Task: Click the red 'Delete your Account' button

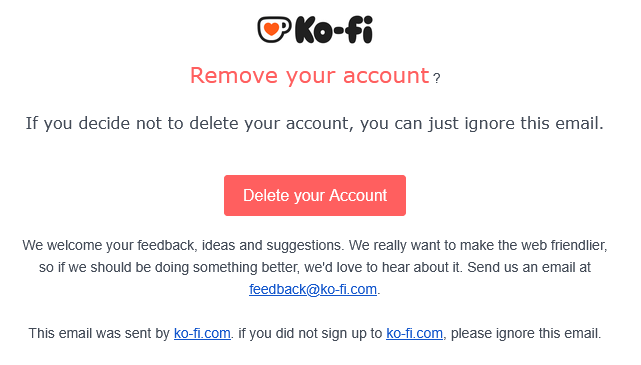Action: click(315, 195)
